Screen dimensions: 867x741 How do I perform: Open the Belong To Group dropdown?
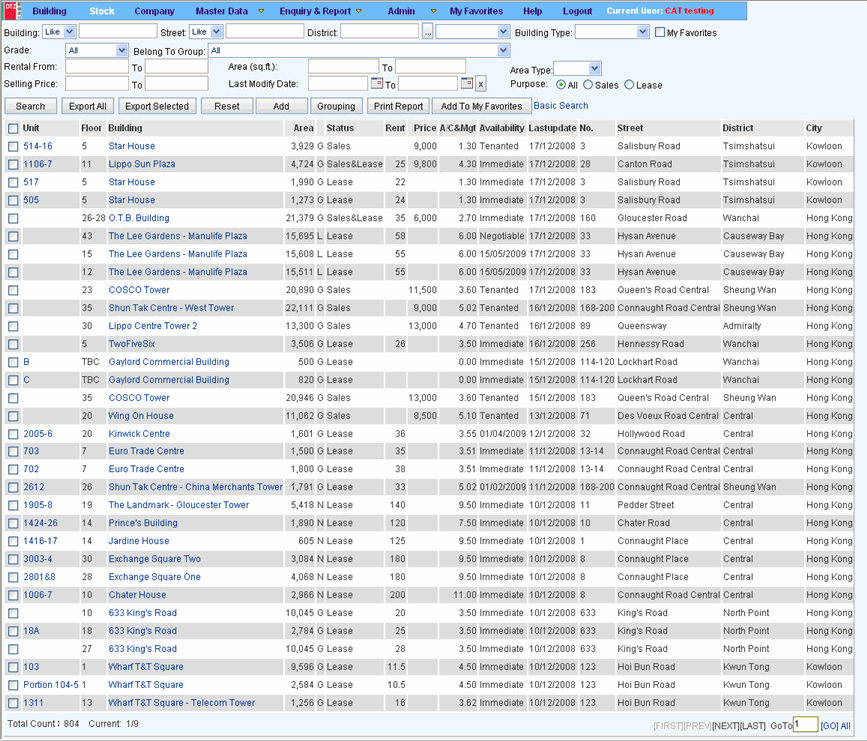(x=503, y=50)
